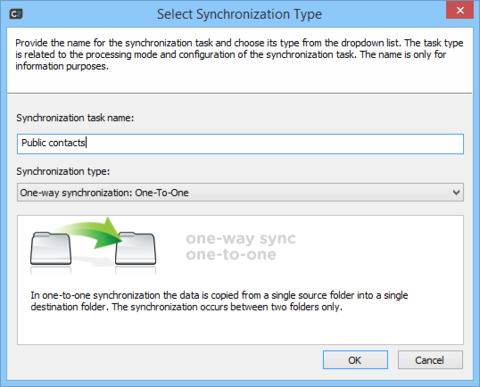Click the chevron arrow of the type dropdown
The height and width of the screenshot is (387, 480).
(x=456, y=192)
